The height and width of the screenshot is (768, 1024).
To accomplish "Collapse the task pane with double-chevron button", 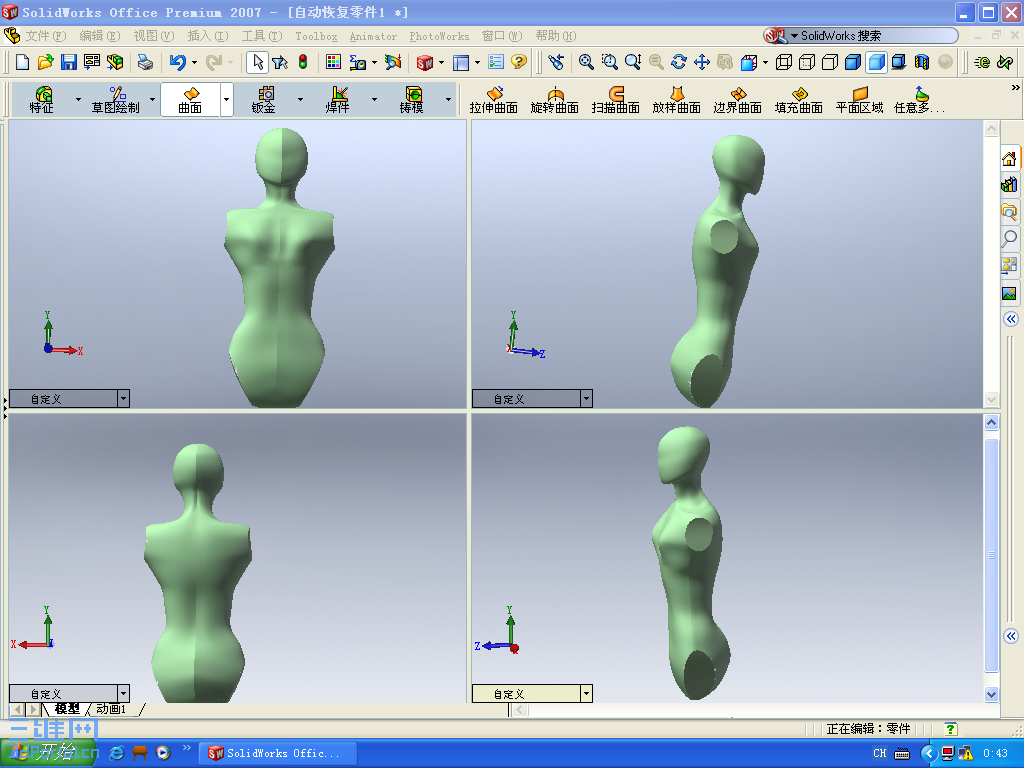I will point(1010,318).
